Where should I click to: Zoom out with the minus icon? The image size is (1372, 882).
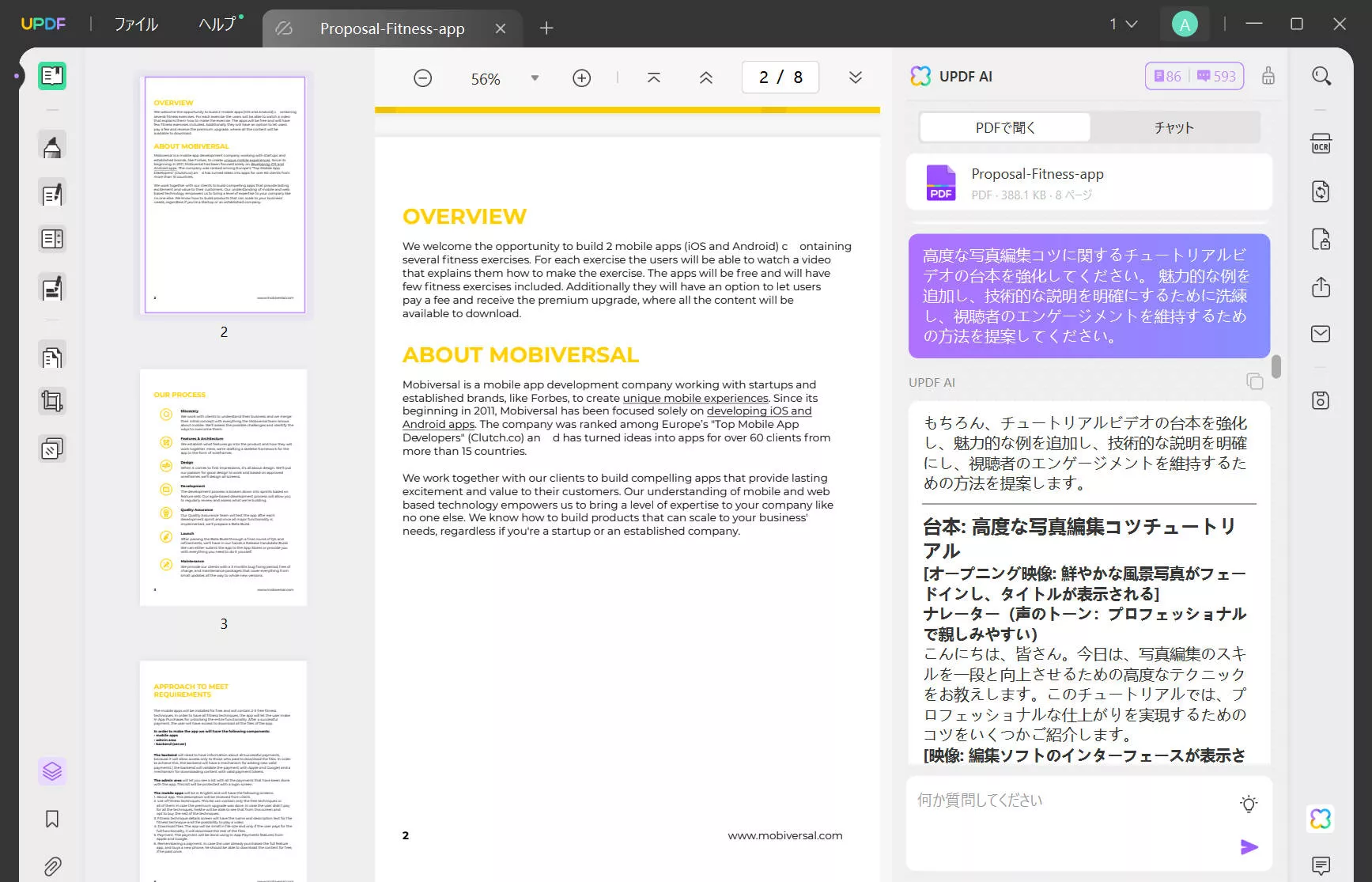(x=423, y=78)
